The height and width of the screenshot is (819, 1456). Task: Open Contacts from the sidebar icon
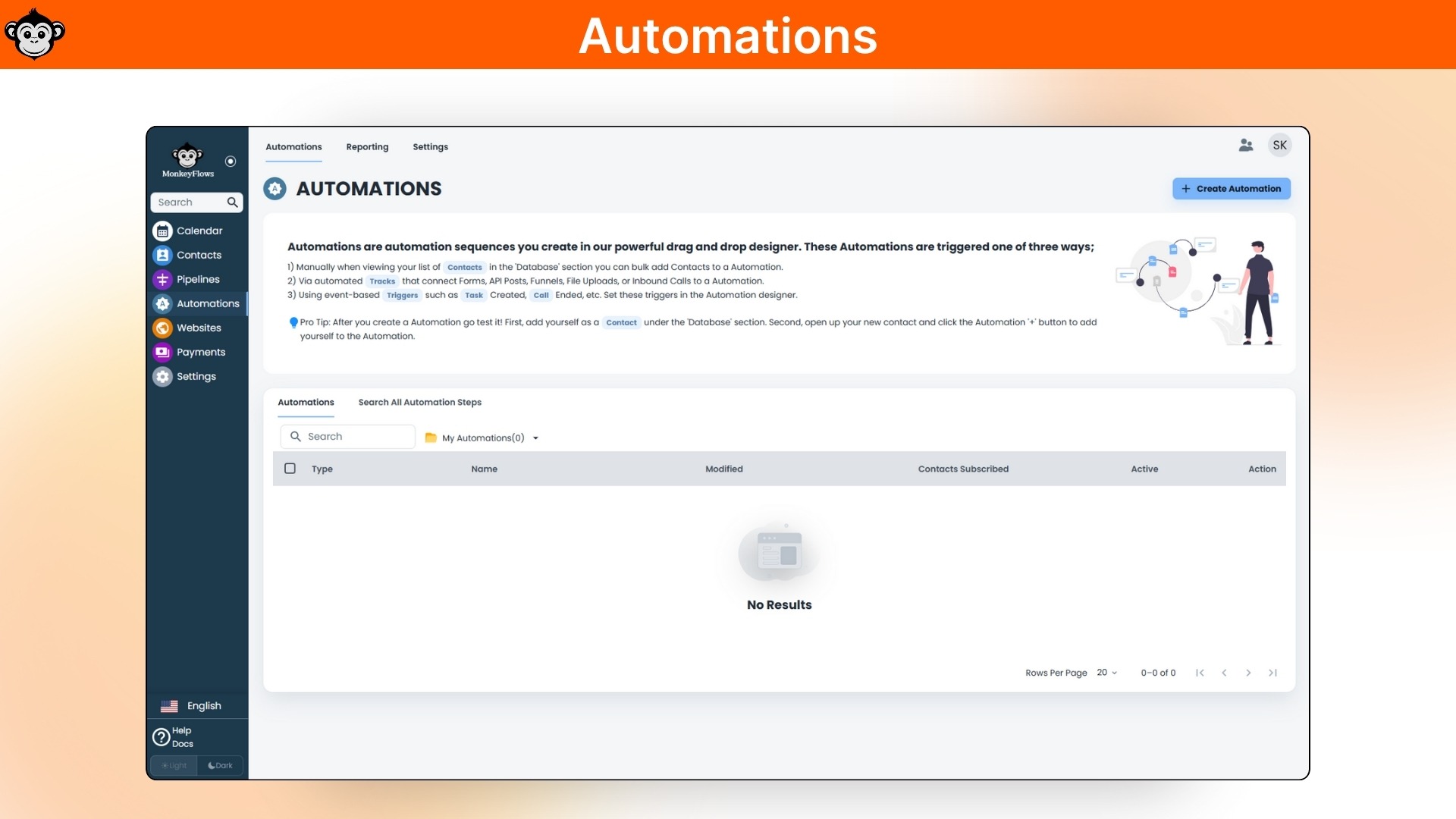(163, 255)
